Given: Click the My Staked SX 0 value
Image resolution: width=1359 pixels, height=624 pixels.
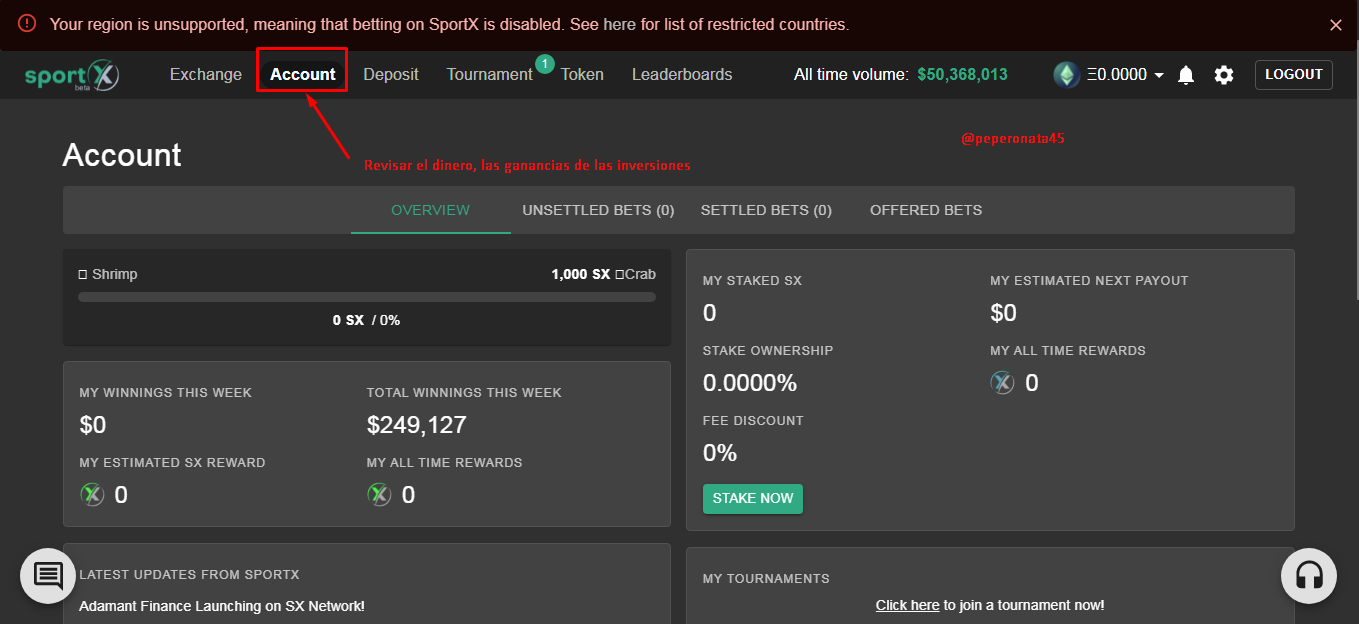Looking at the screenshot, I should pyautogui.click(x=710, y=313).
